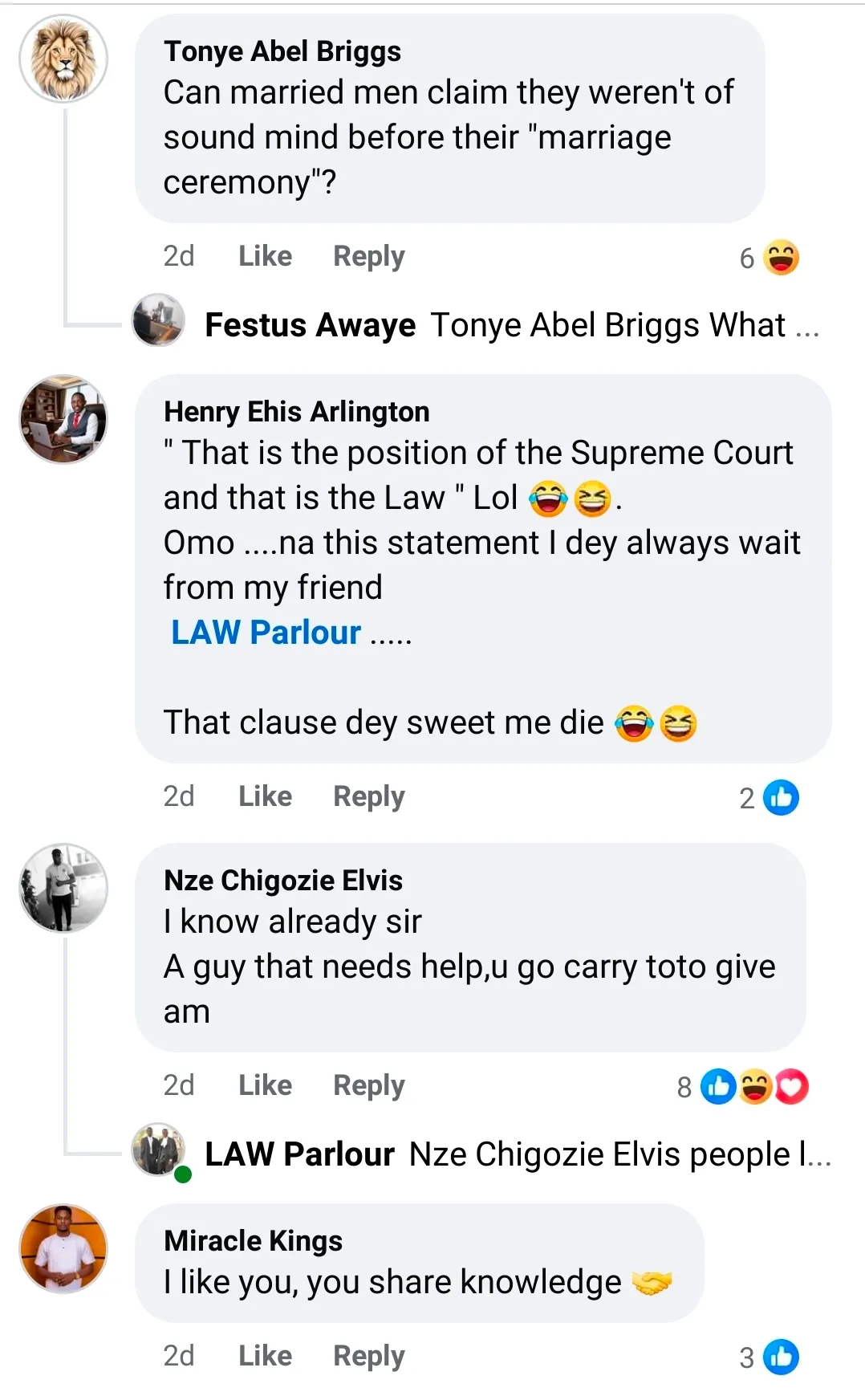
Task: Tap Henry Ehis Arlington's profile avatar
Action: 63,419
